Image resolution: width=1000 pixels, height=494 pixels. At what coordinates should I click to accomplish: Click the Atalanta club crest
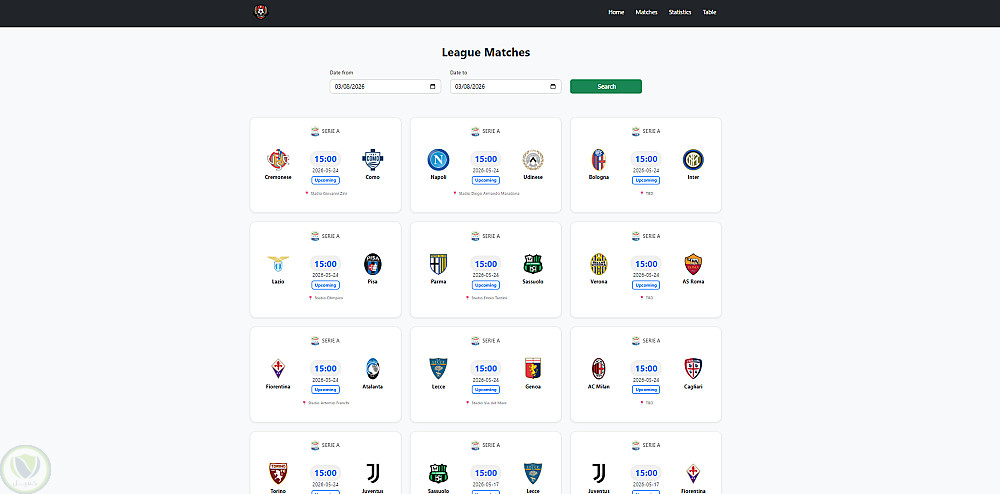(x=372, y=368)
